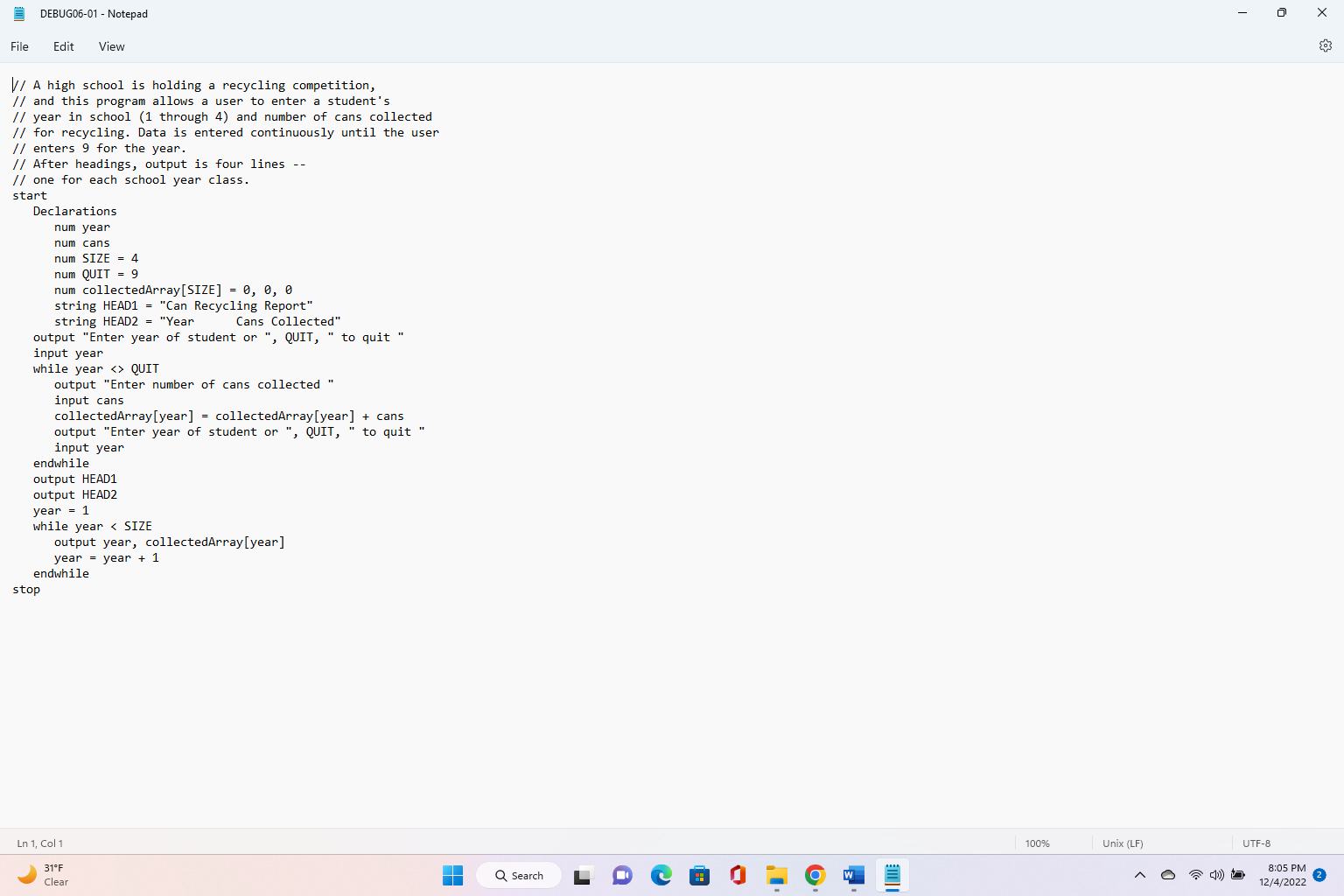Open the Office app from the taskbar
1344x896 pixels.
[x=738, y=875]
